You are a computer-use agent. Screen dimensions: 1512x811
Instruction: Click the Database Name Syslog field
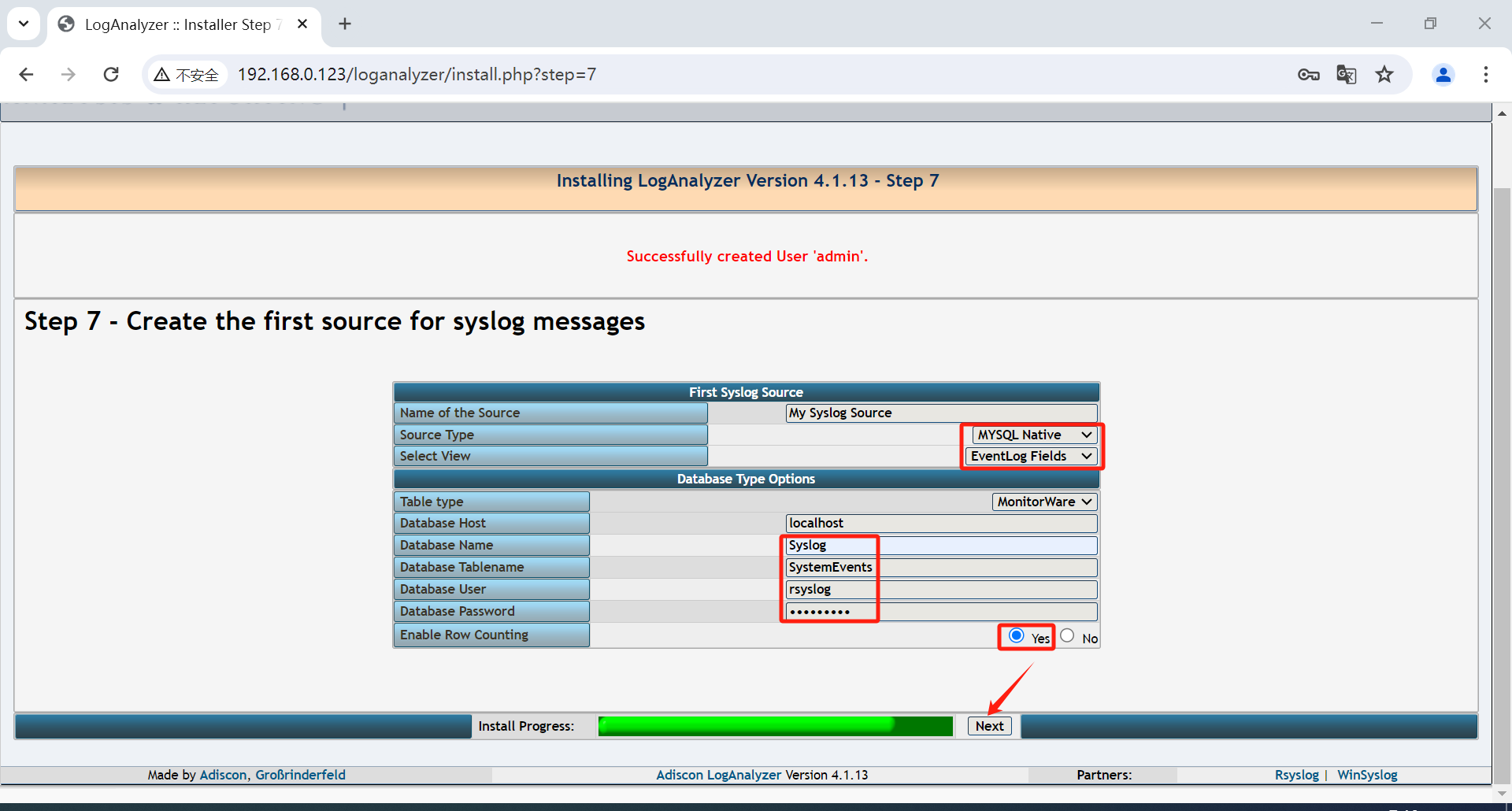point(942,545)
